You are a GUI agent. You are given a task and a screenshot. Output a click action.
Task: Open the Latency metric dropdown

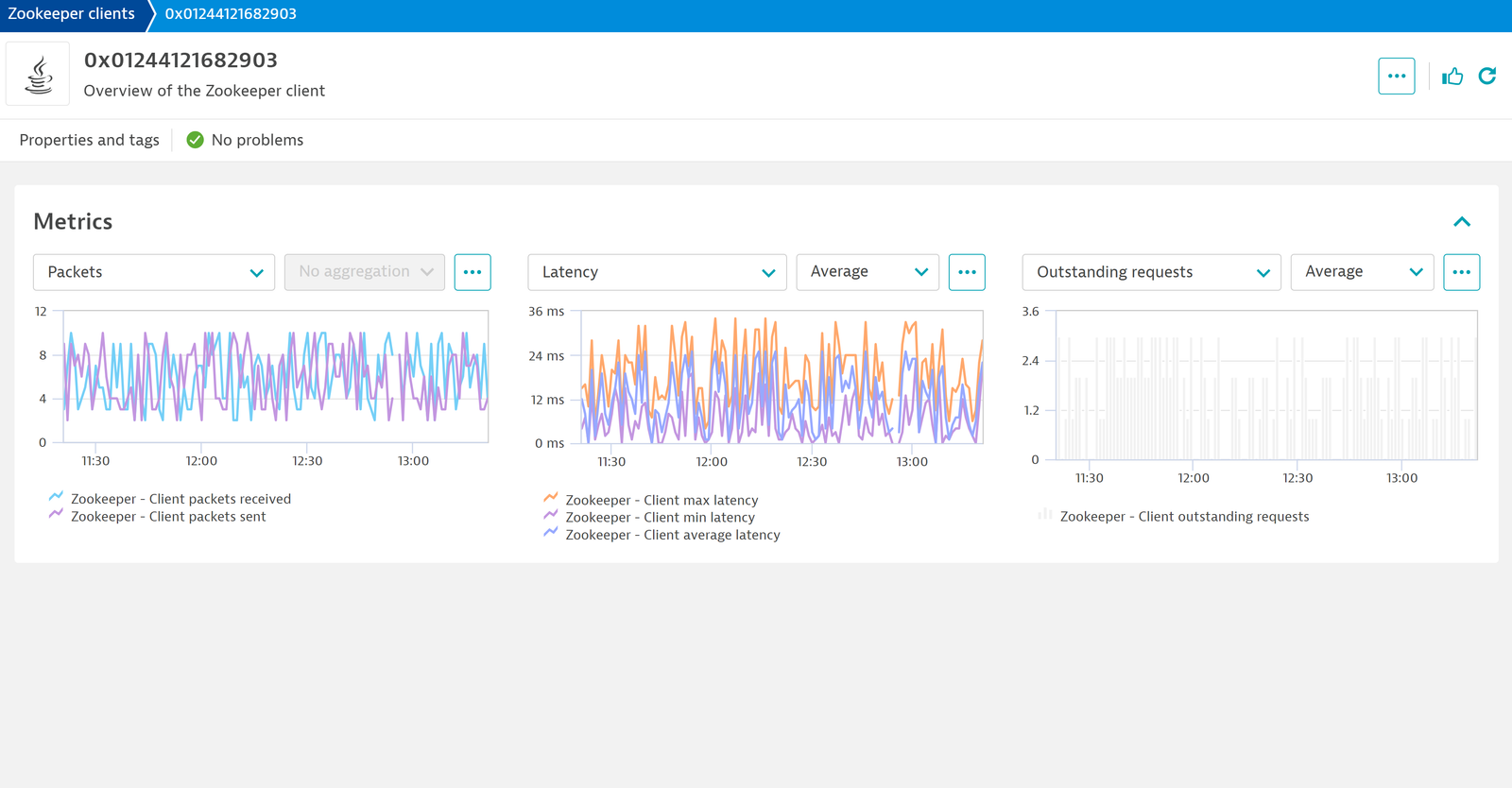click(657, 272)
